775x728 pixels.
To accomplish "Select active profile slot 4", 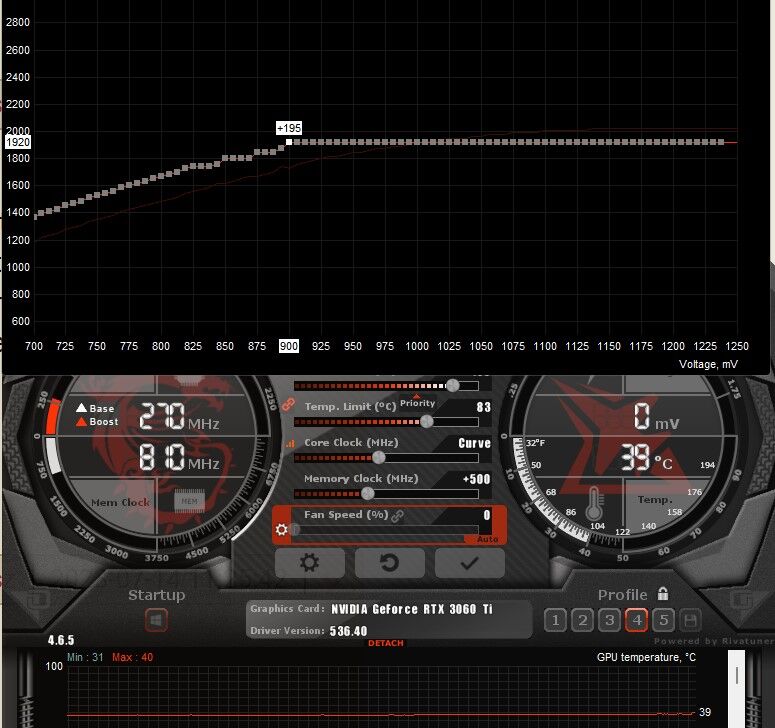I will [637, 620].
